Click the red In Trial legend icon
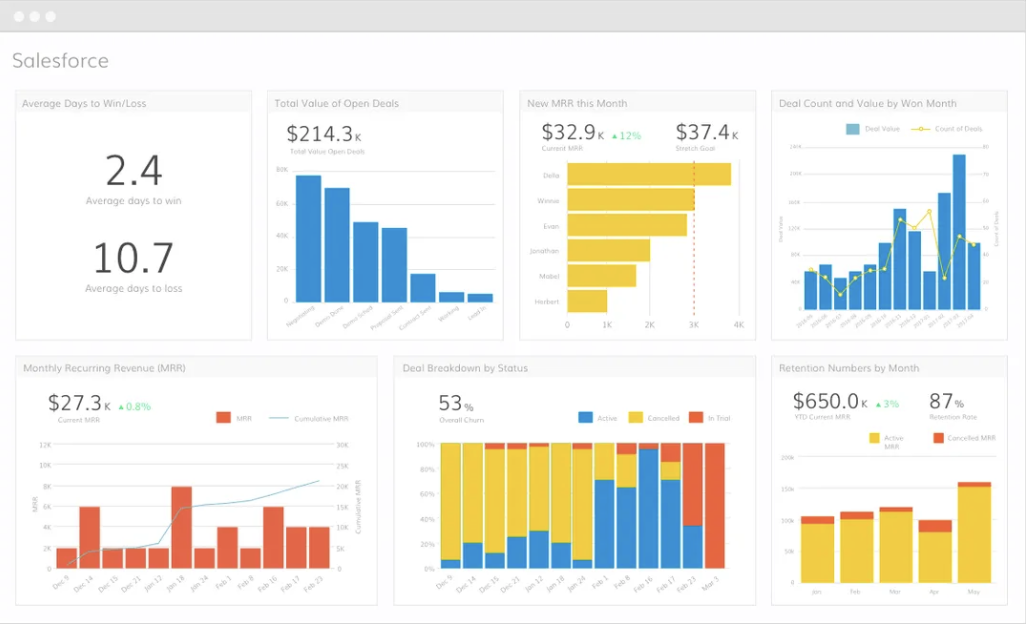 pyautogui.click(x=697, y=417)
